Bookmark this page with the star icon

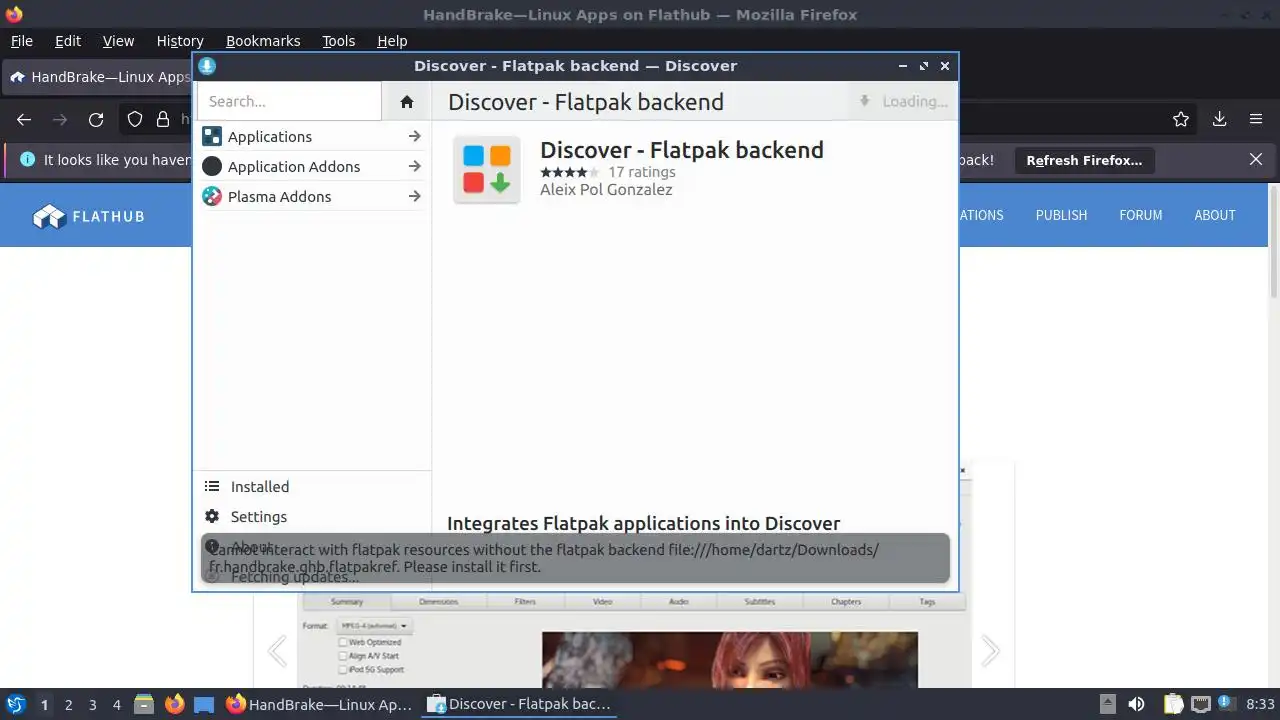1181,119
